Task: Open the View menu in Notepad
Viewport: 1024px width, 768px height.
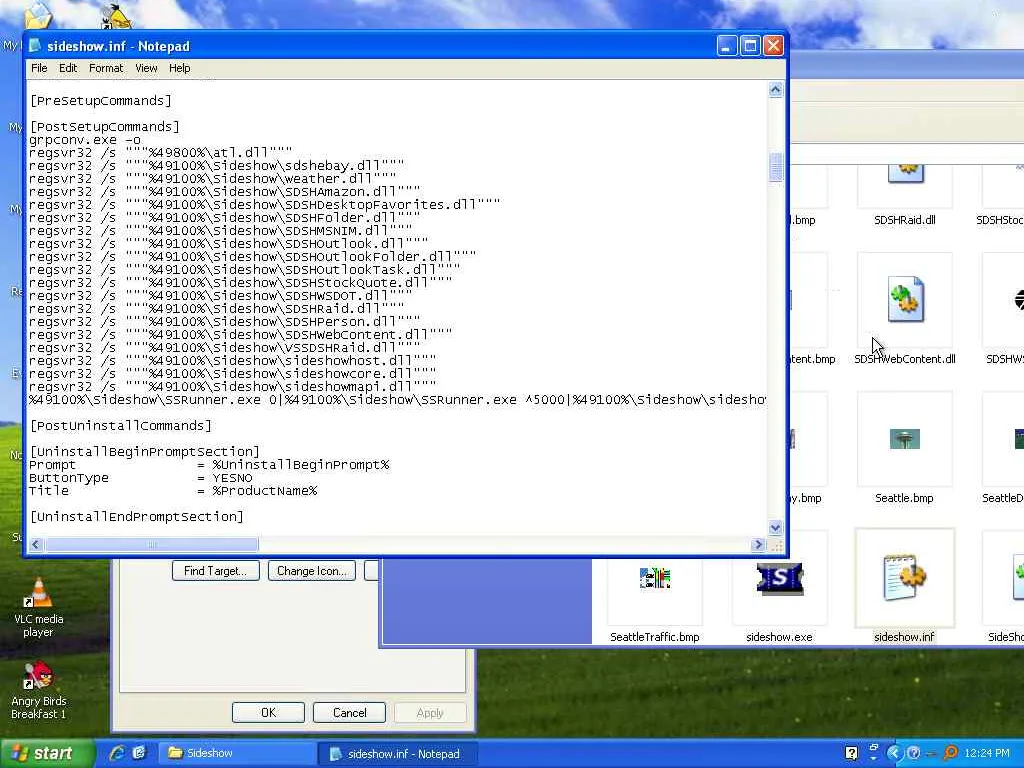Action: click(146, 68)
